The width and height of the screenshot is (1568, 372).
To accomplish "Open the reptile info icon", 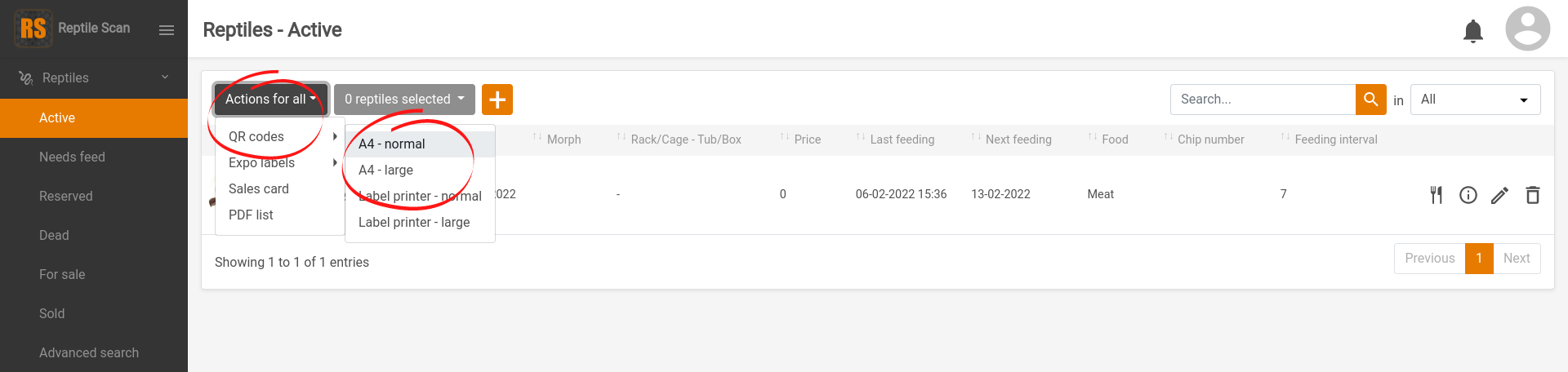I will coord(1468,195).
